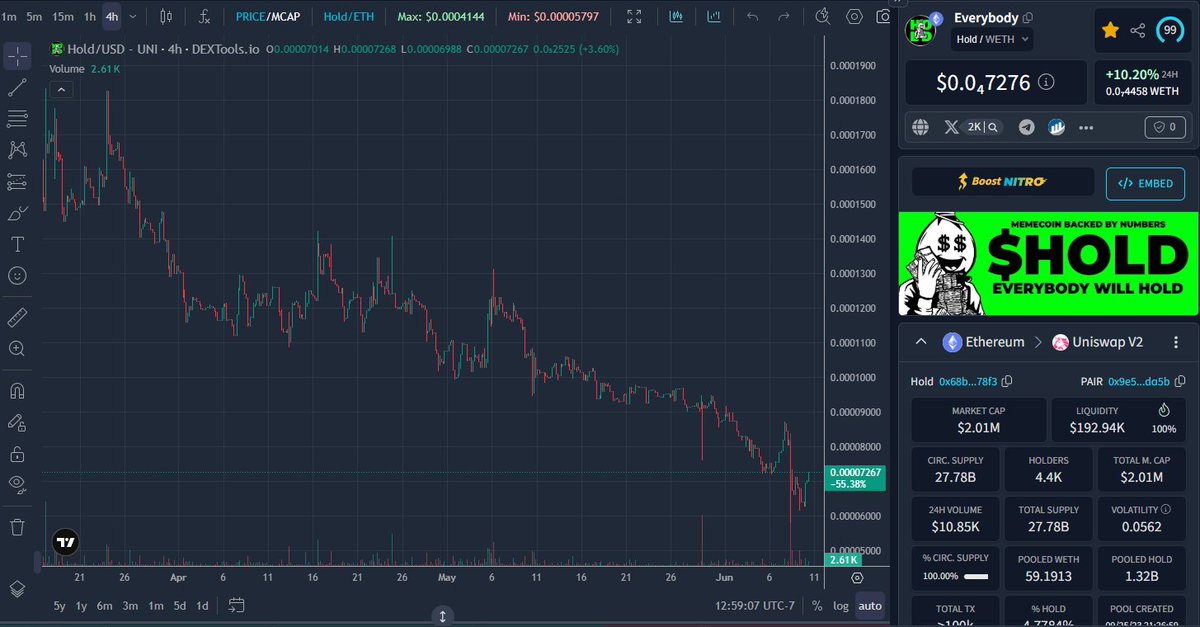Select the text annotation tool
This screenshot has height=627, width=1200.
click(x=17, y=244)
